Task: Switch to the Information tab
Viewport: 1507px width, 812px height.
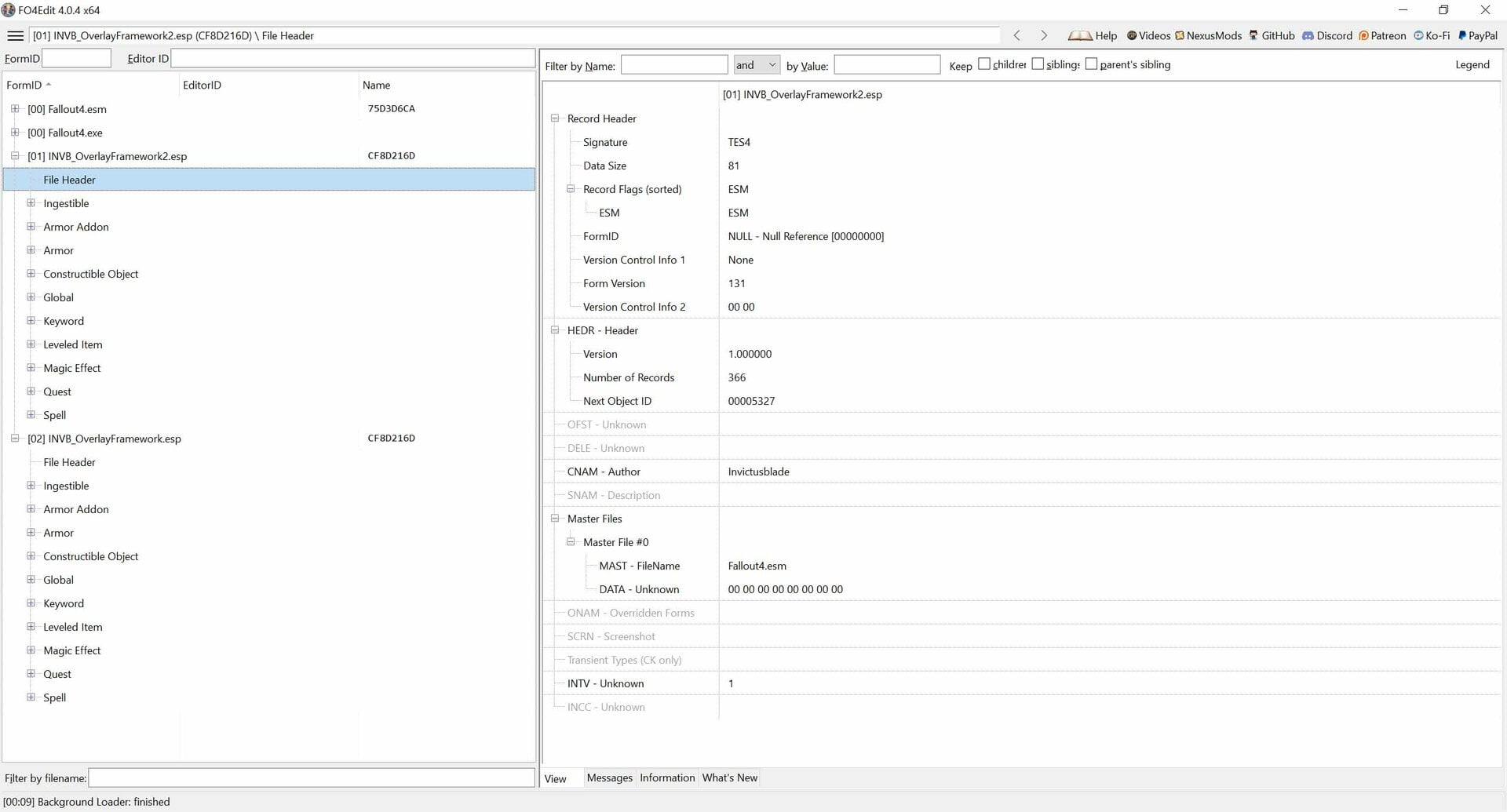Action: [667, 777]
